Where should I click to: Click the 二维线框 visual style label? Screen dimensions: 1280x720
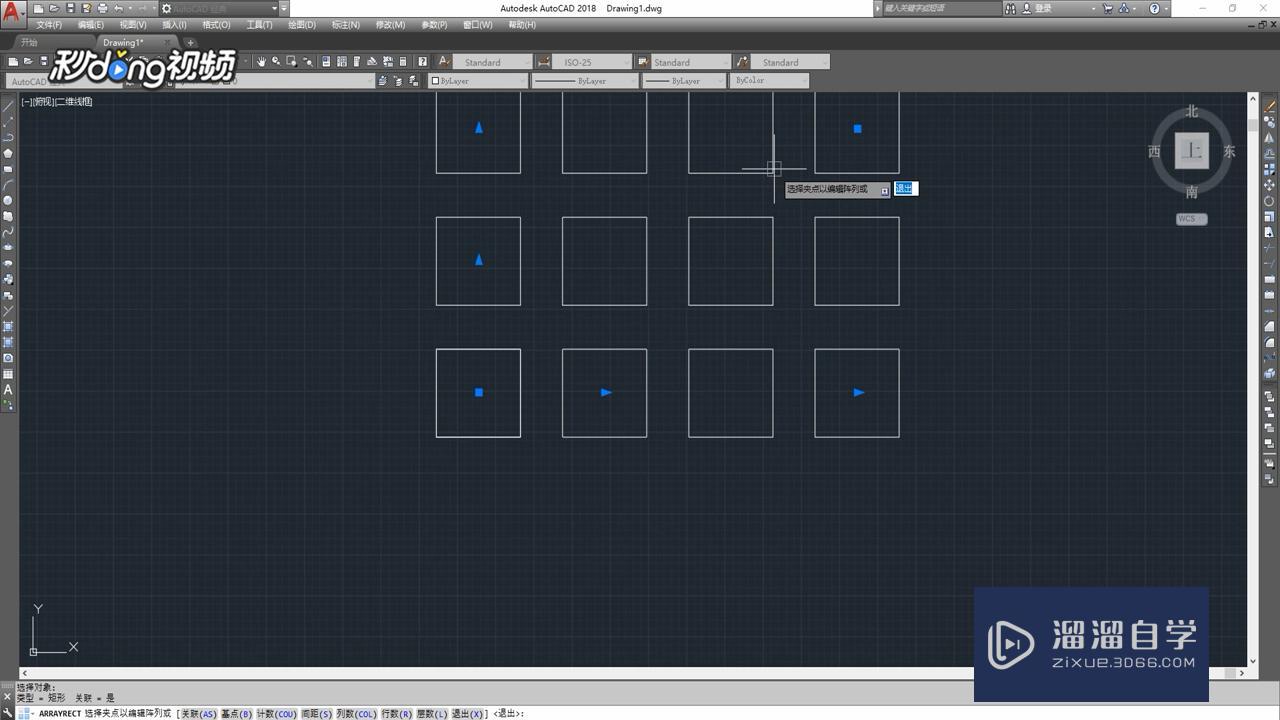click(x=74, y=102)
